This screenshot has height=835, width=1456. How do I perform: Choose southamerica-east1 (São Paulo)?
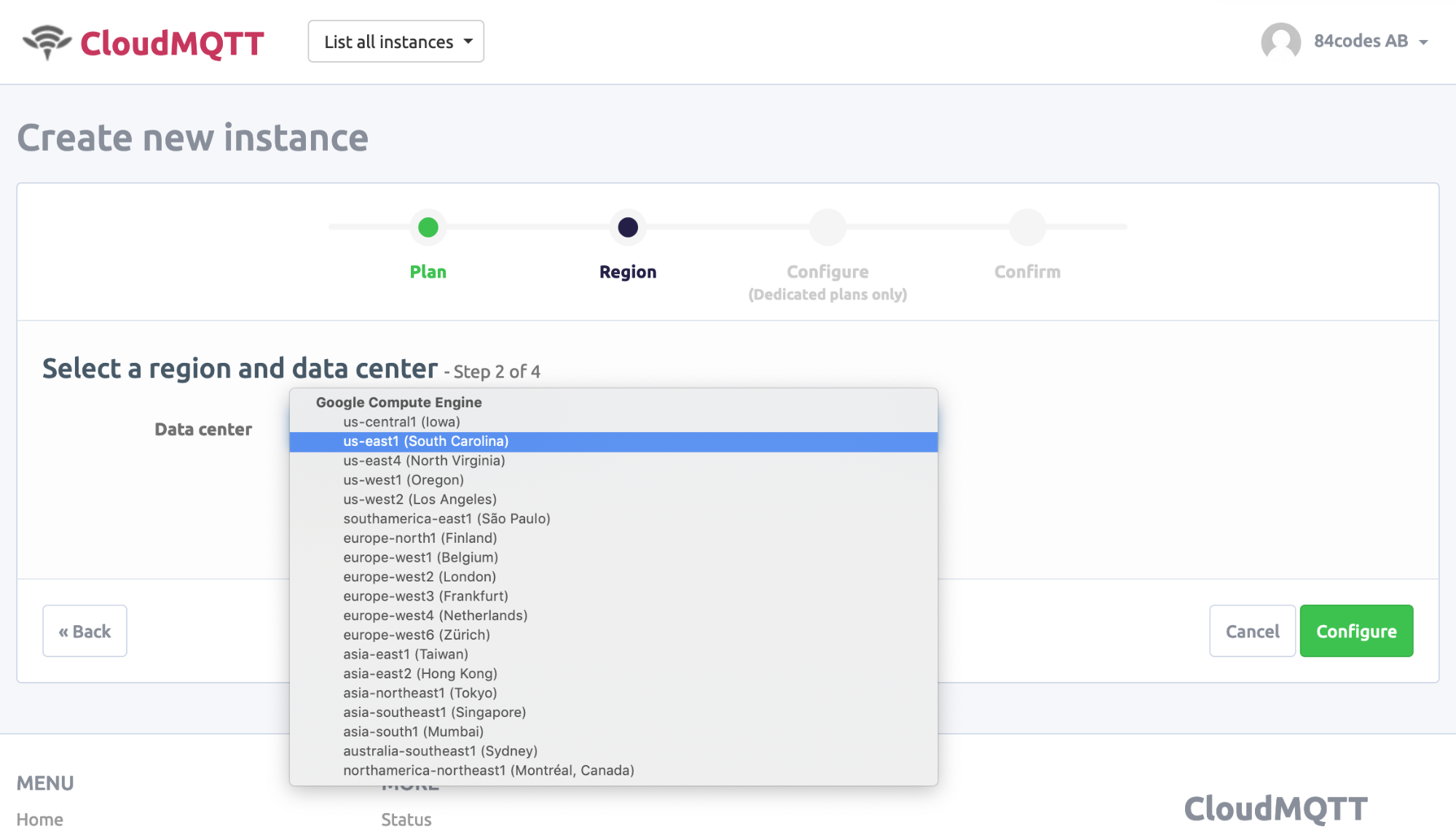613,519
